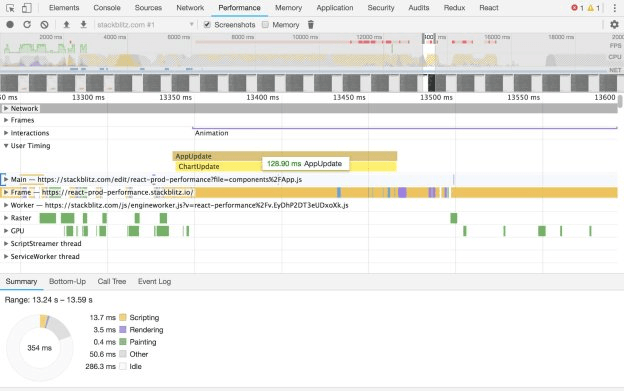The width and height of the screenshot is (624, 391).
Task: Click the load profile upload icon
Action: pos(66,25)
